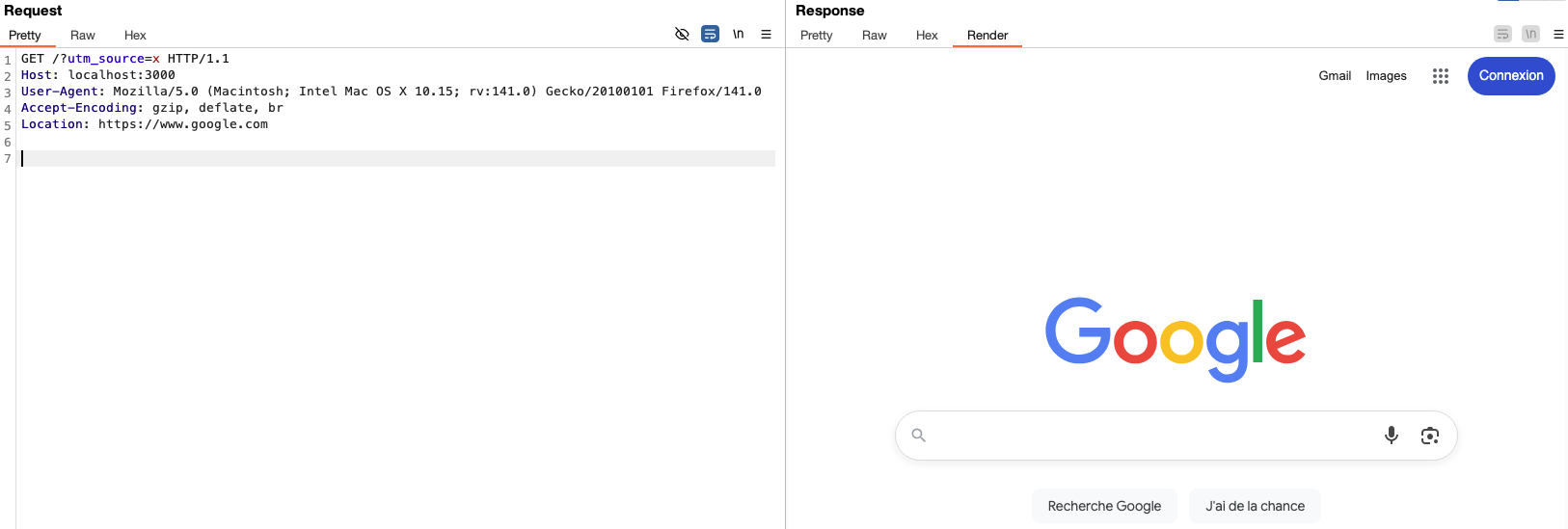Toggle word wrap icon in Request panel
This screenshot has height=529, width=1568.
711,34
